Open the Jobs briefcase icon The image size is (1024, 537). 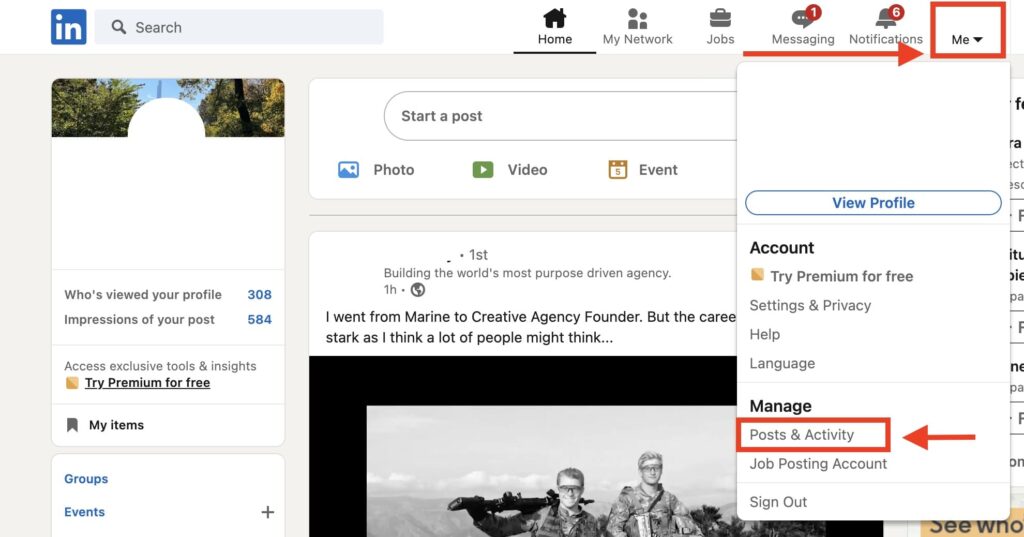(x=720, y=19)
